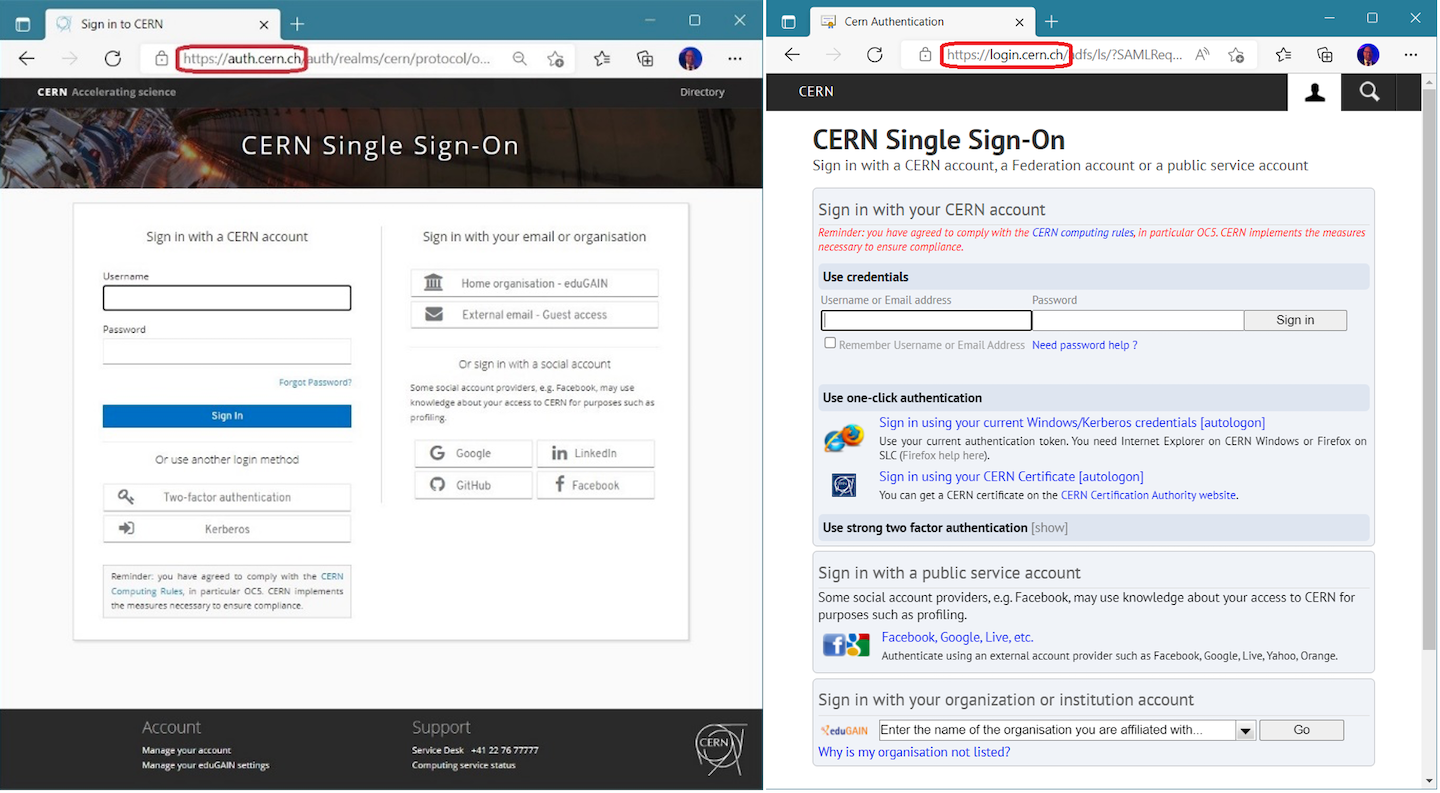The image size is (1440, 793).
Task: Add right login.cern.ch page to favorites
Action: tap(1237, 55)
